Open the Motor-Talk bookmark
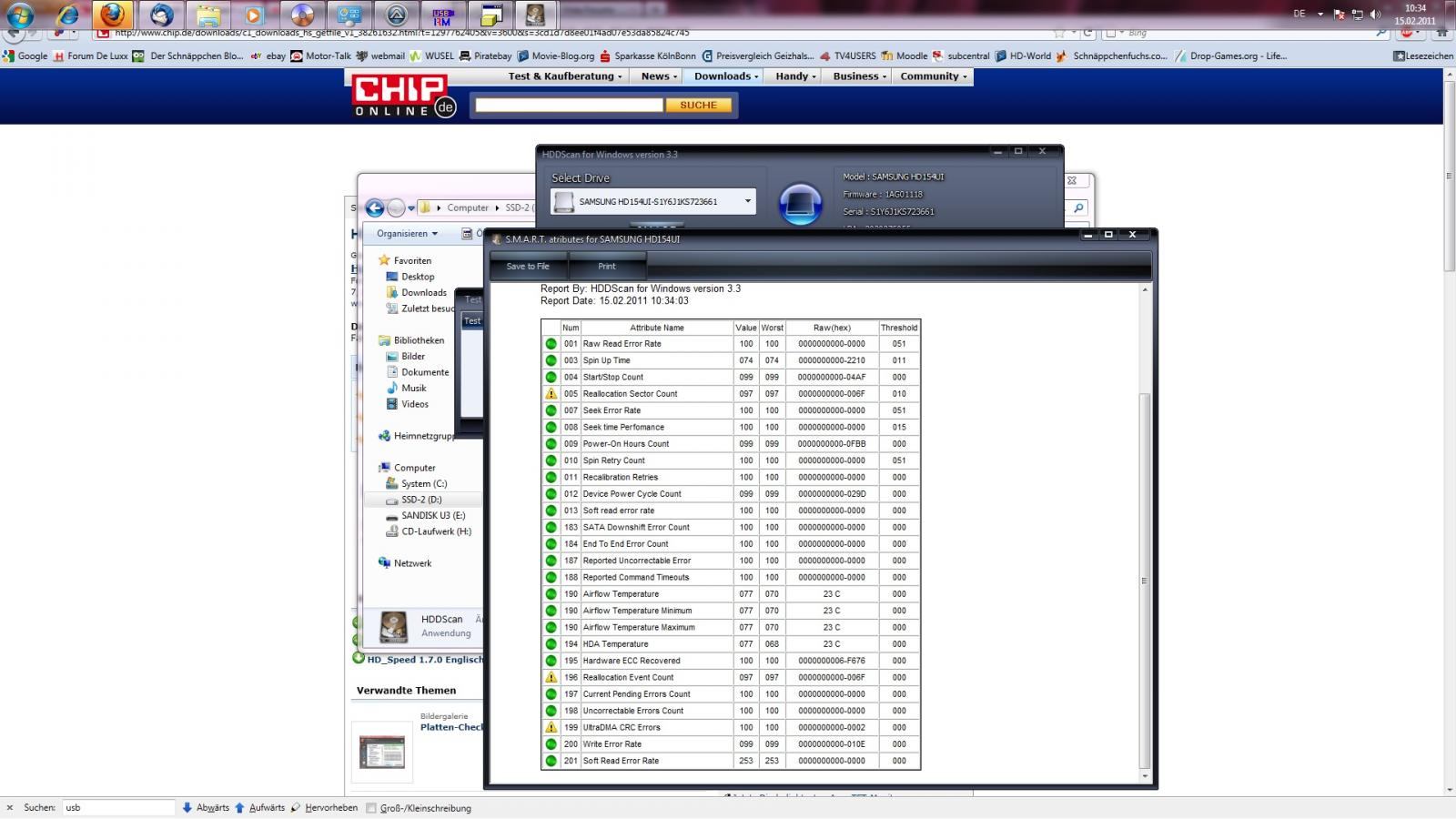Image resolution: width=1456 pixels, height=819 pixels. [x=321, y=56]
